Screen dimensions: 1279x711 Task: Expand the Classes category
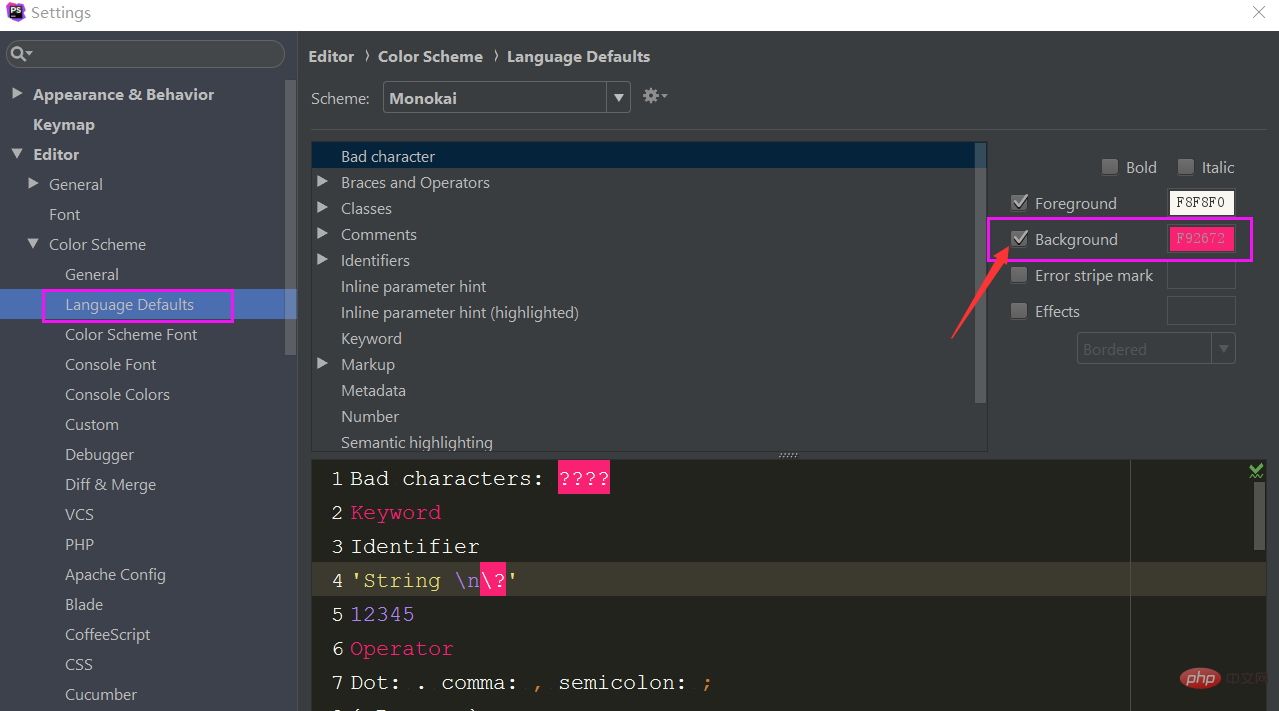(323, 208)
